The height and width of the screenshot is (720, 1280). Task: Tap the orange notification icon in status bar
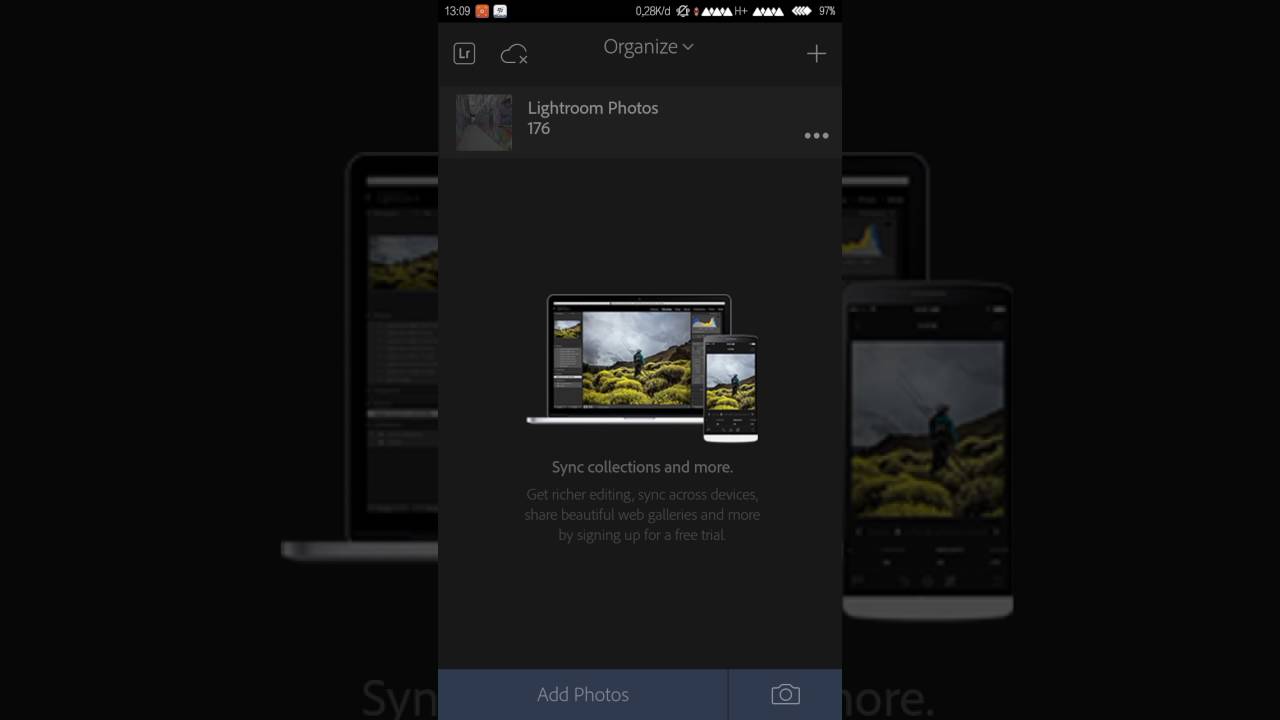point(482,11)
